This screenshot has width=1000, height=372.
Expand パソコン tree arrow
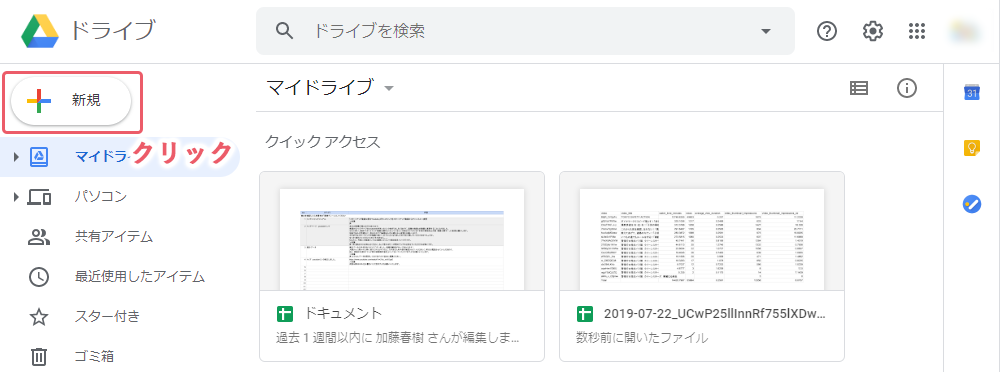point(16,197)
